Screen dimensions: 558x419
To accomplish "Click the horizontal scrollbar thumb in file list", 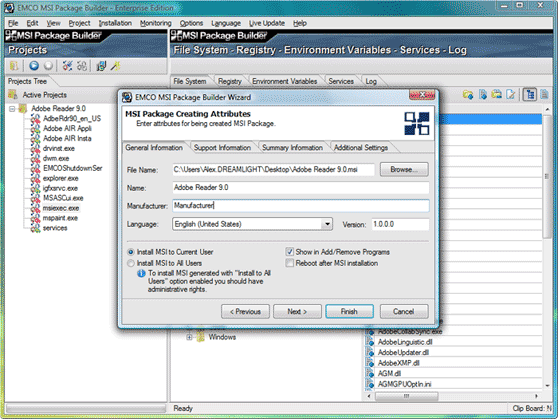I will pyautogui.click(x=406, y=396).
